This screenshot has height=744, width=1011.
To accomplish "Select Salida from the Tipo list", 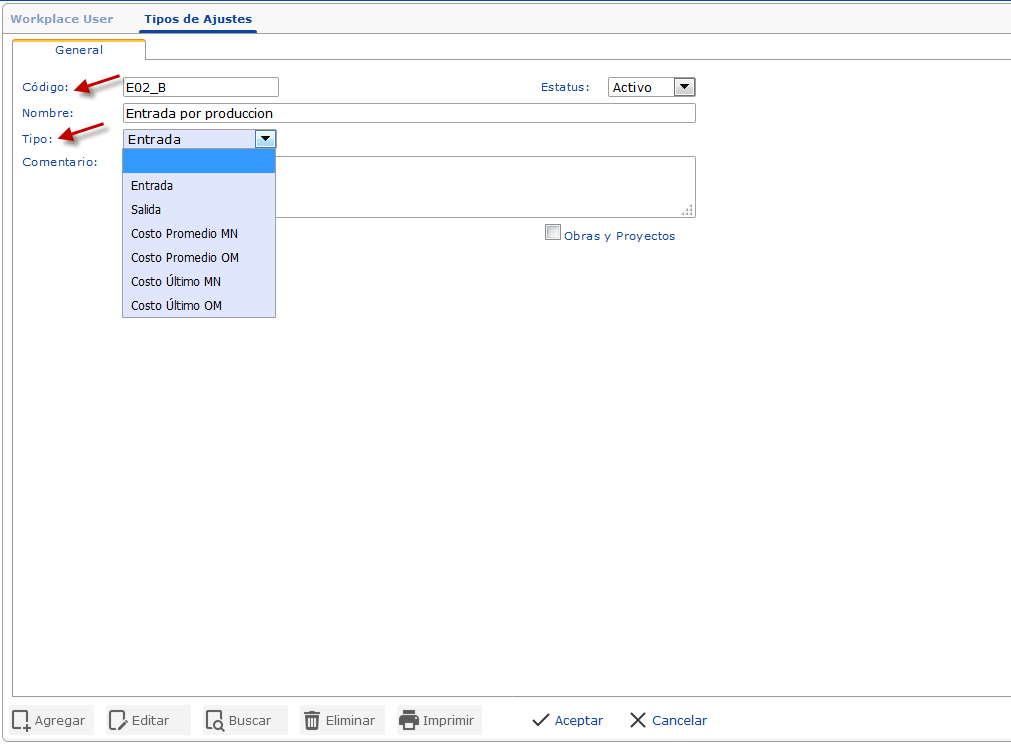I will click(x=146, y=210).
